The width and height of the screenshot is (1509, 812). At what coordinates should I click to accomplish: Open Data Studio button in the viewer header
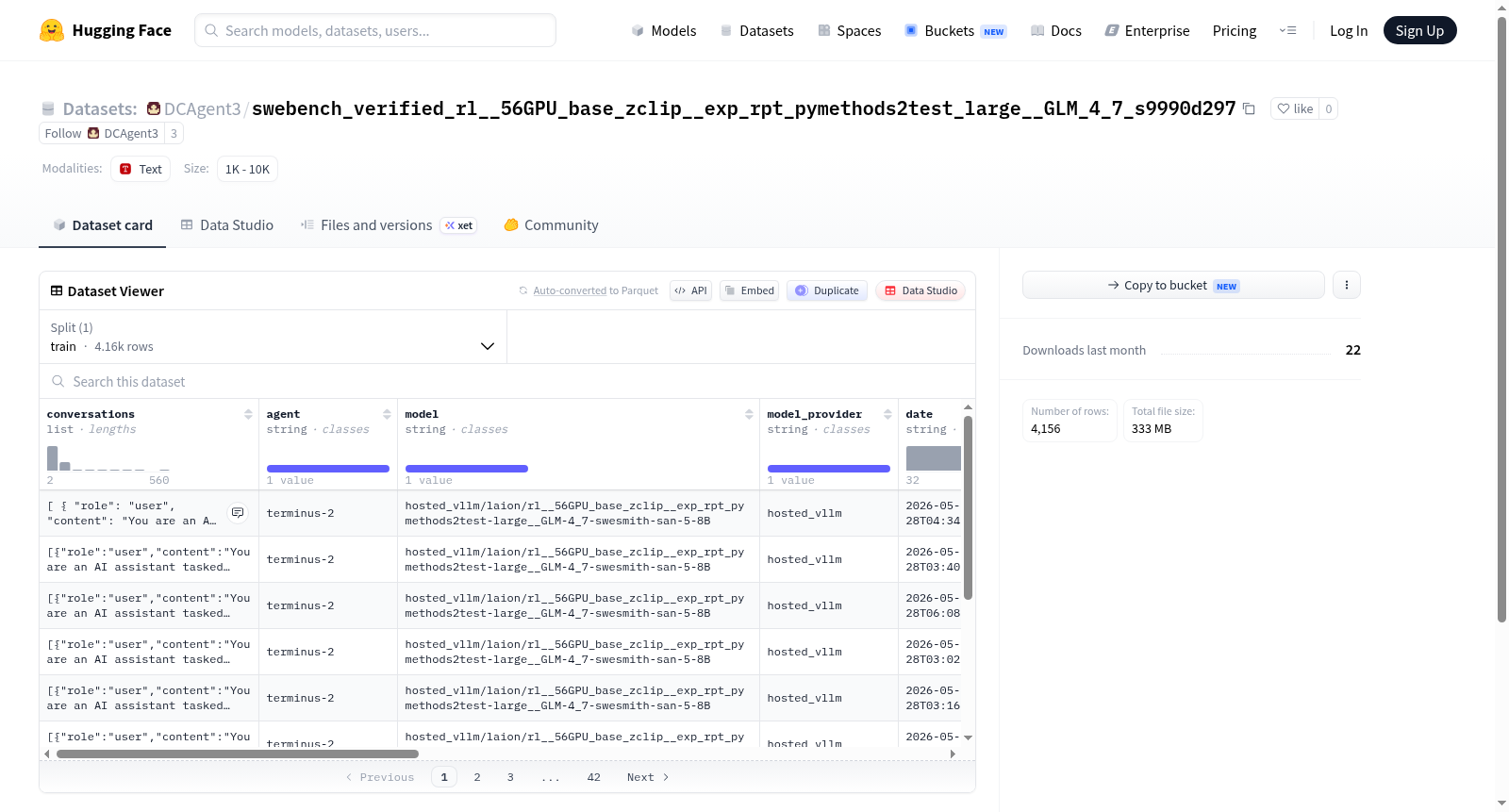pyautogui.click(x=920, y=290)
